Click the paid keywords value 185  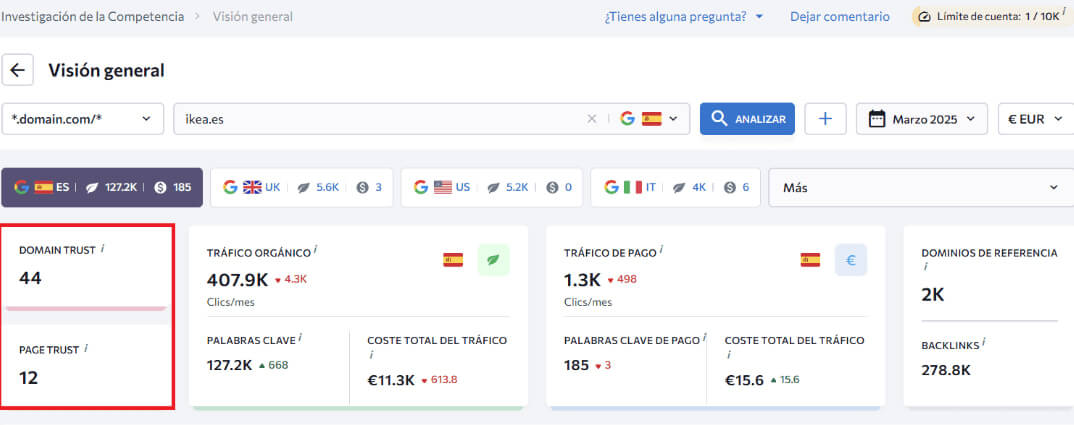[x=577, y=365]
